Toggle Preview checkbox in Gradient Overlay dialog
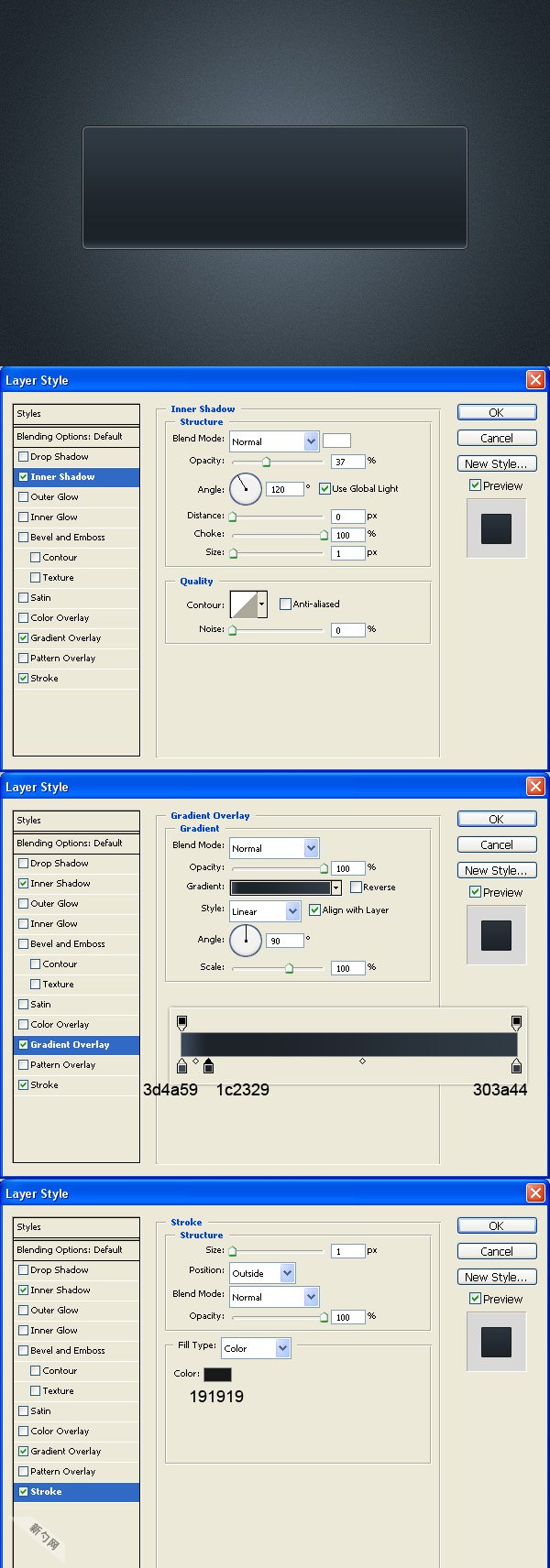Viewport: 550px width, 1568px height. [x=475, y=892]
